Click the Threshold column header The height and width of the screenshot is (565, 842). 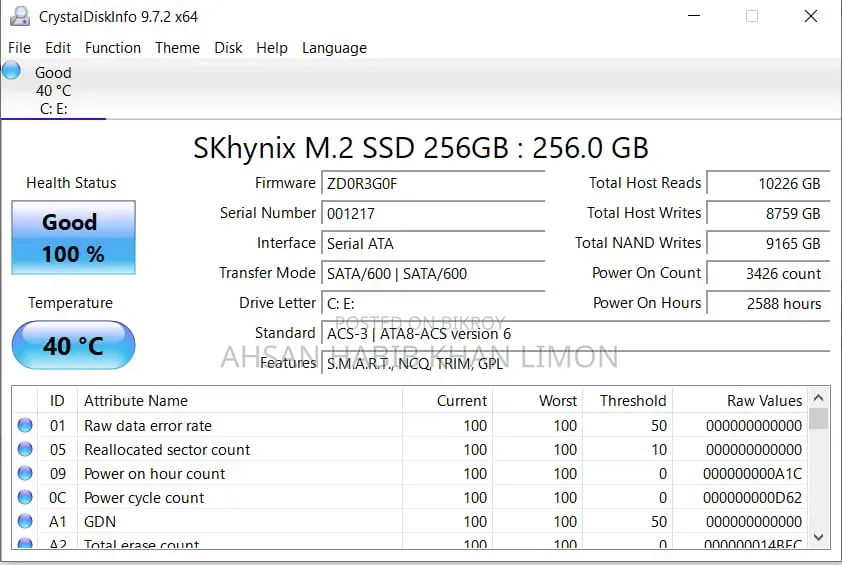[627, 401]
